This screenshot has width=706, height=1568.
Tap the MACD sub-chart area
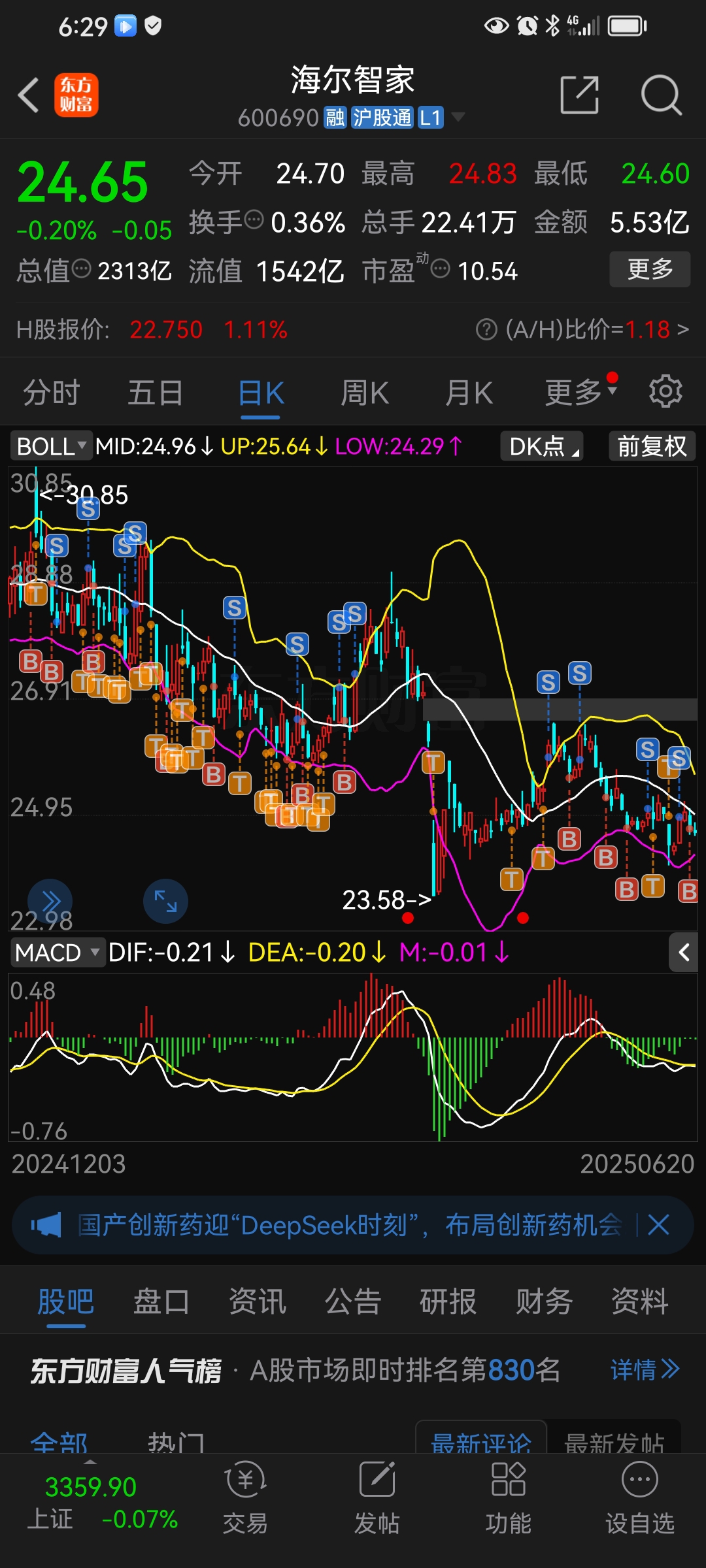click(353, 1057)
